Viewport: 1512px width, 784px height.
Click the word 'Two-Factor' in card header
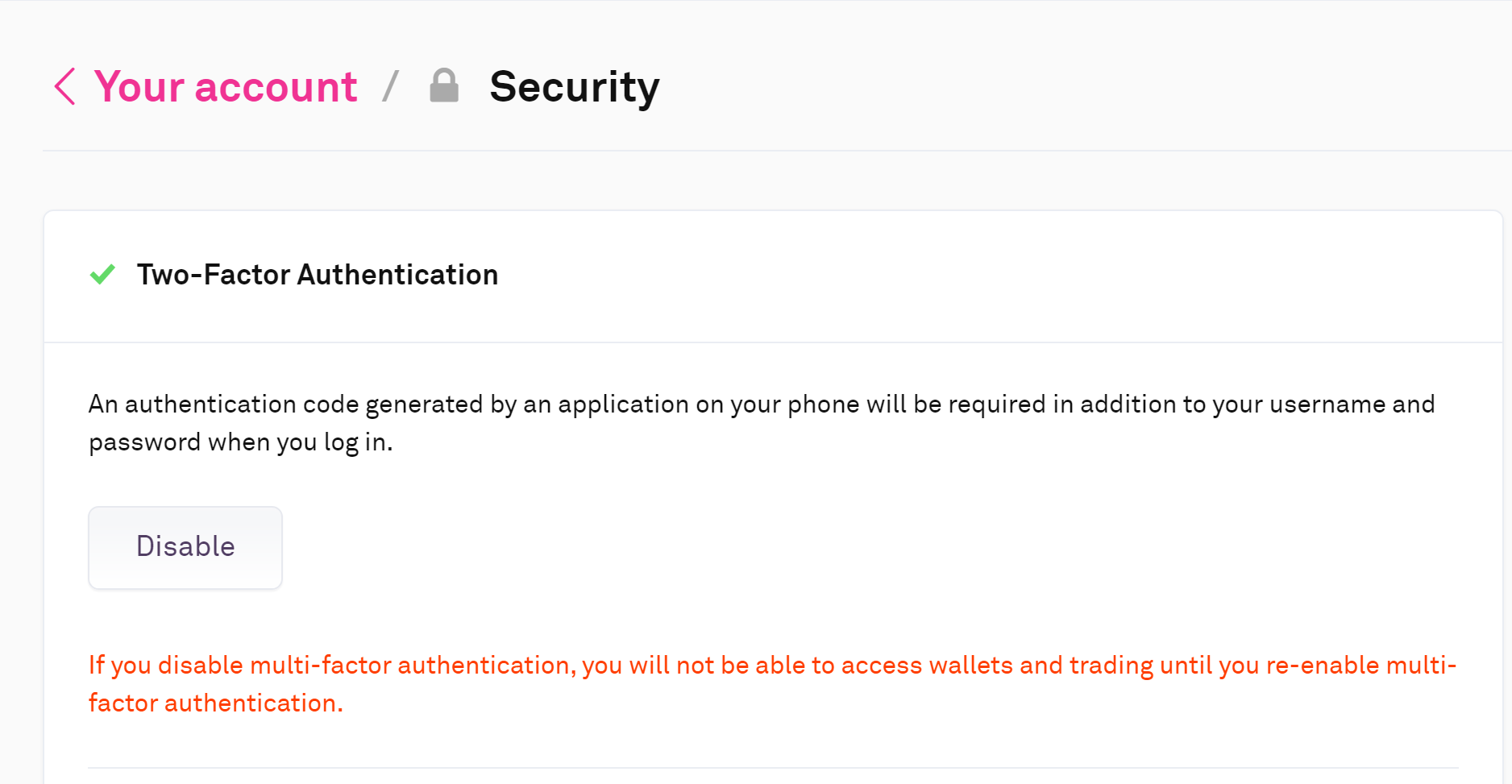(x=214, y=275)
